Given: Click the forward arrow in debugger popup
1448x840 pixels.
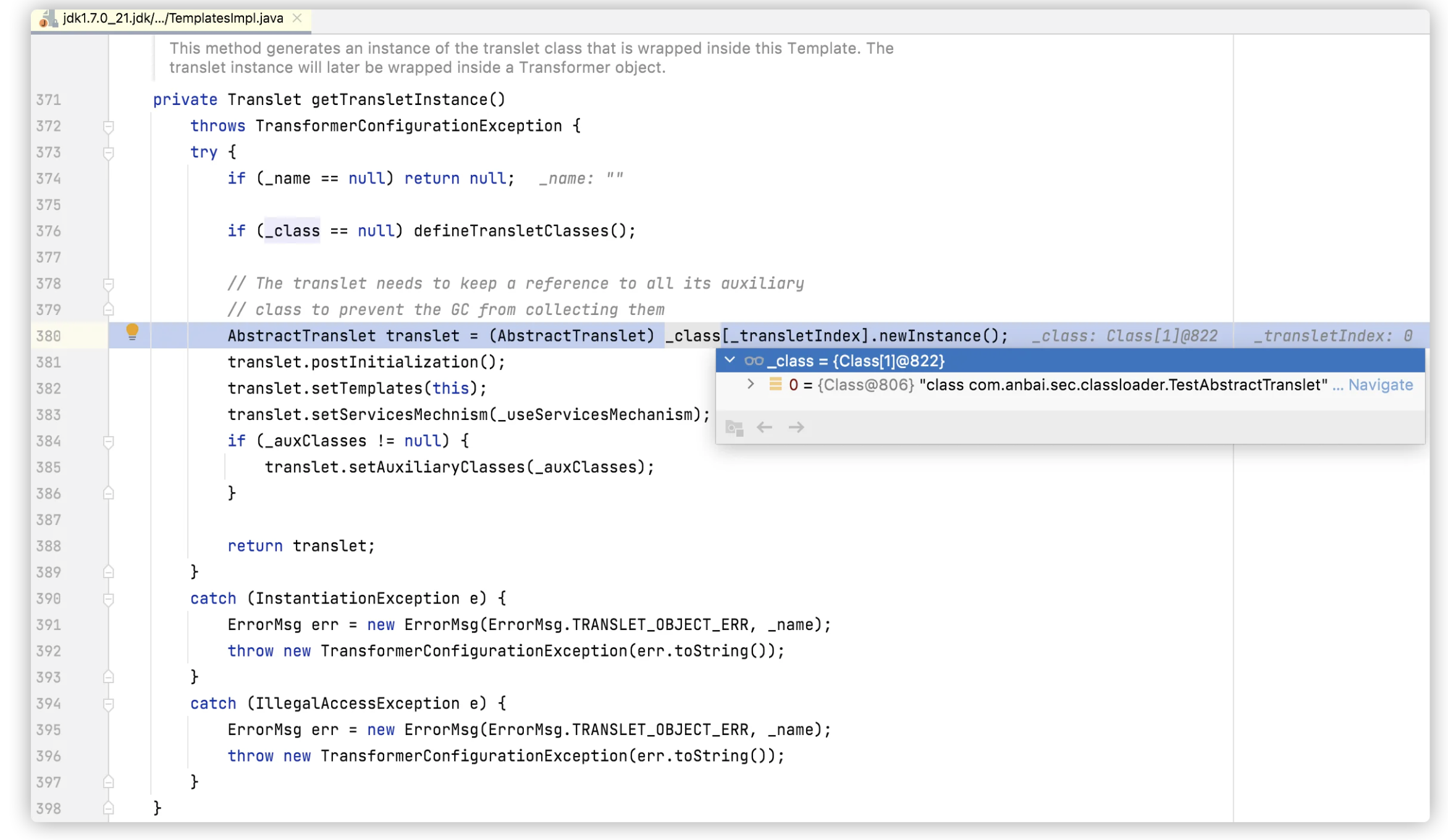Looking at the screenshot, I should click(x=796, y=427).
